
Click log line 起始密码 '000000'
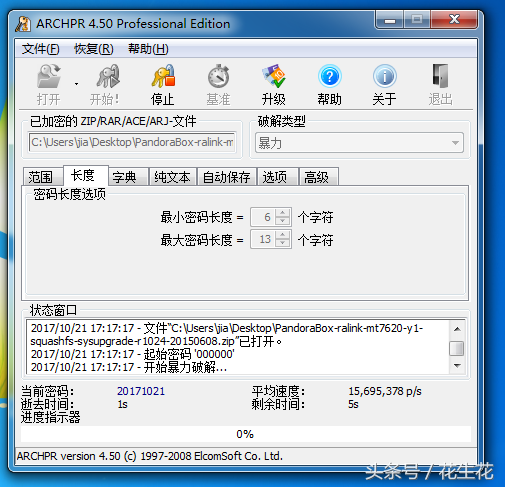coord(133,354)
